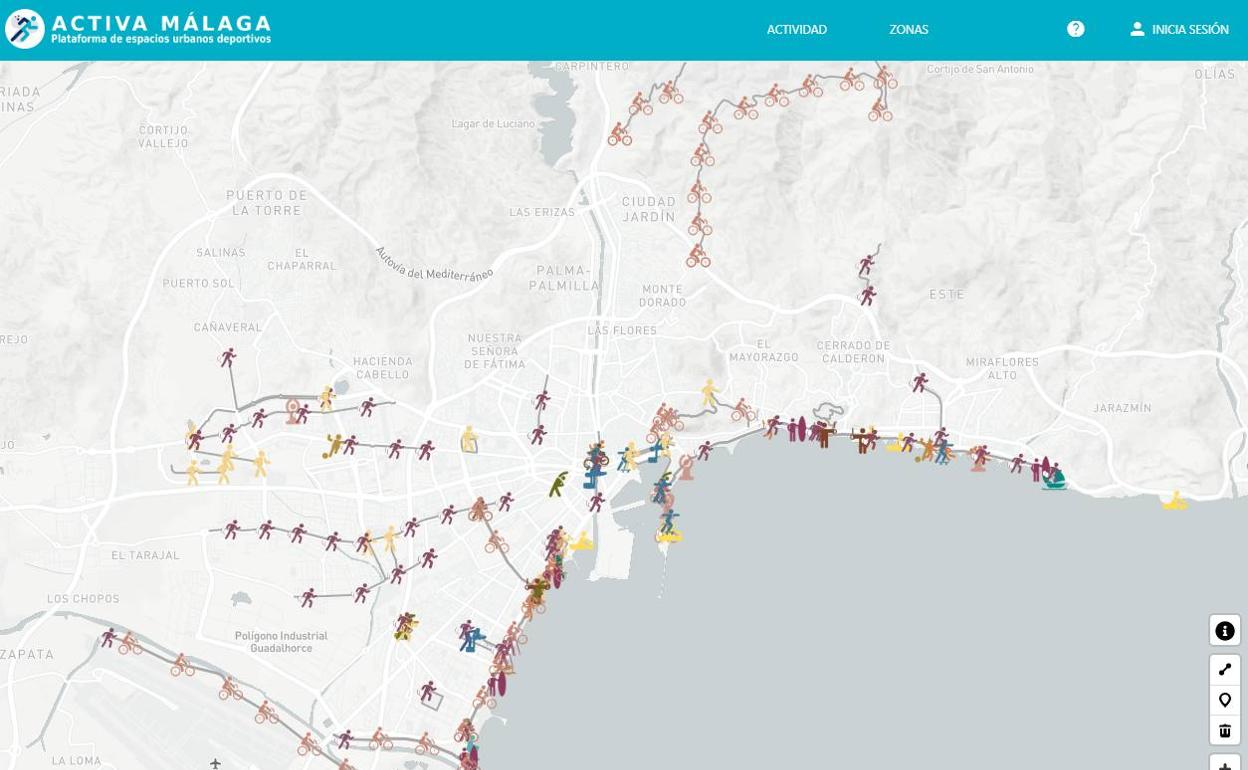
Task: Click the cyclist marker near Zapata
Action: coord(130,645)
